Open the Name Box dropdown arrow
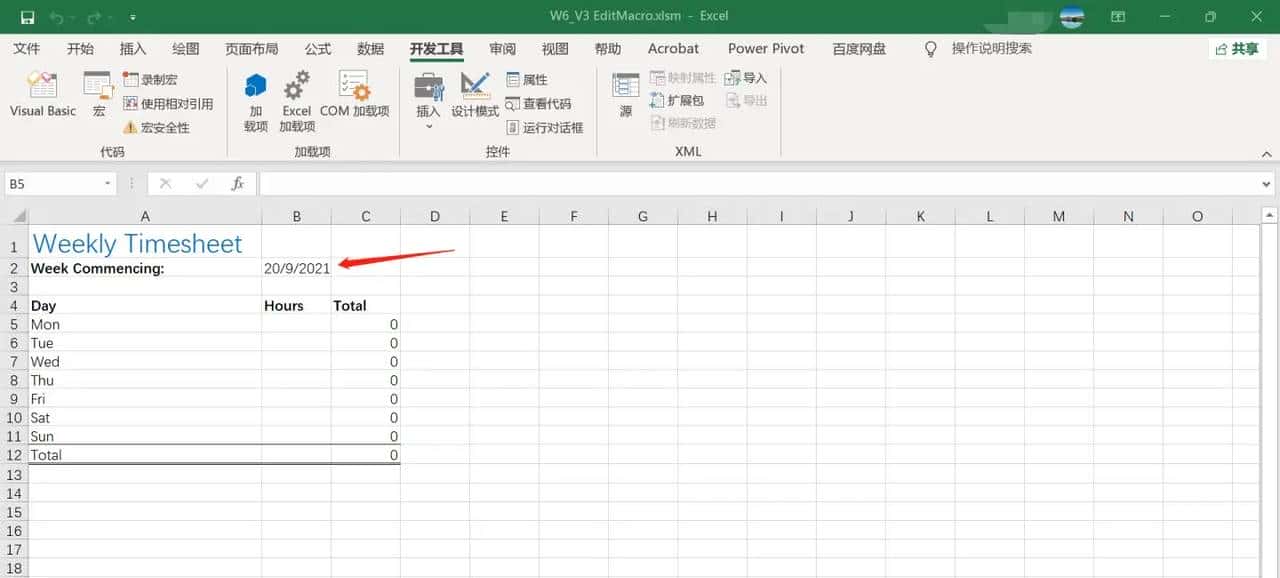Viewport: 1280px width, 578px height. [108, 184]
